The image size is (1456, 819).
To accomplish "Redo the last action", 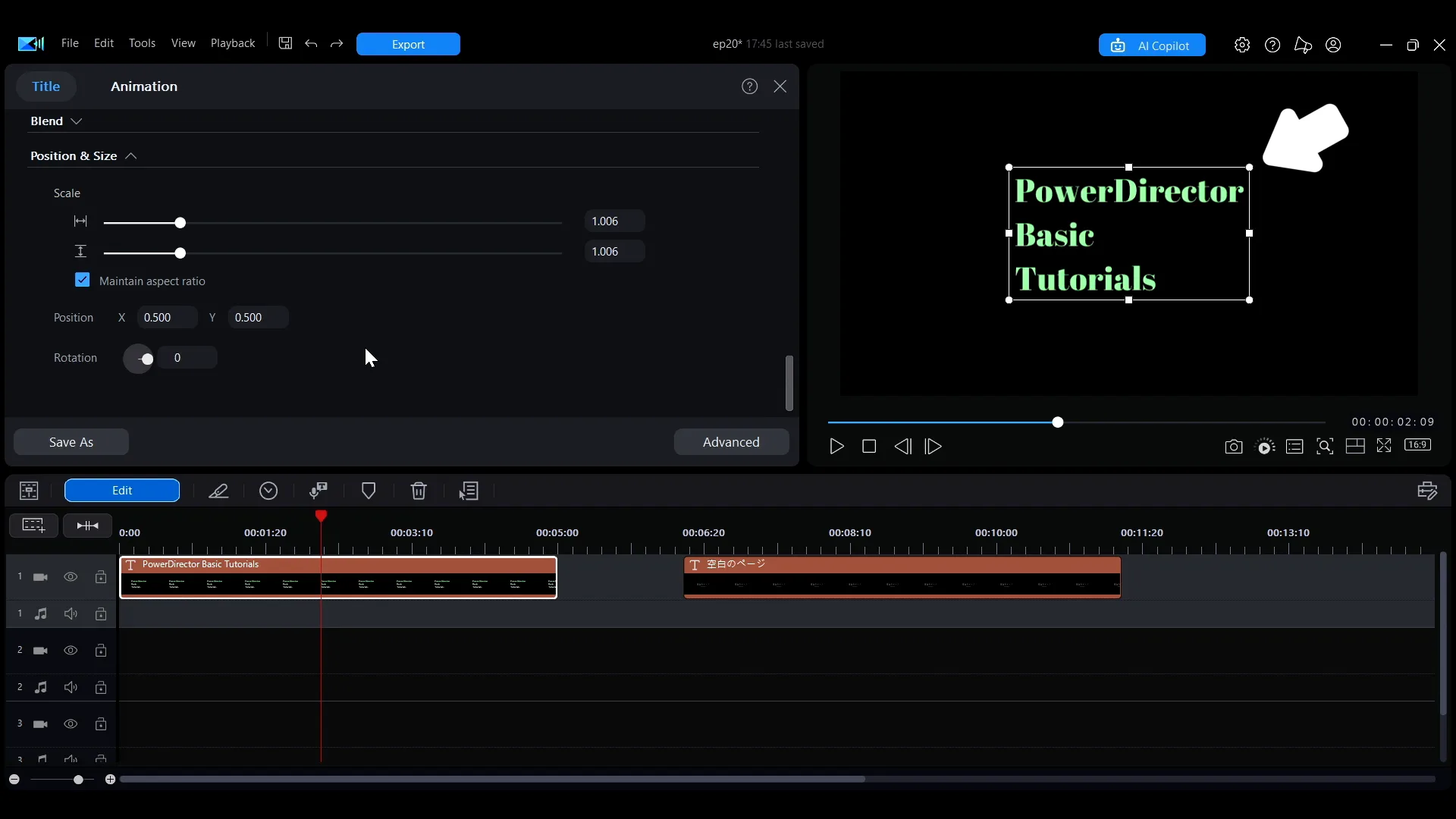I will click(337, 43).
